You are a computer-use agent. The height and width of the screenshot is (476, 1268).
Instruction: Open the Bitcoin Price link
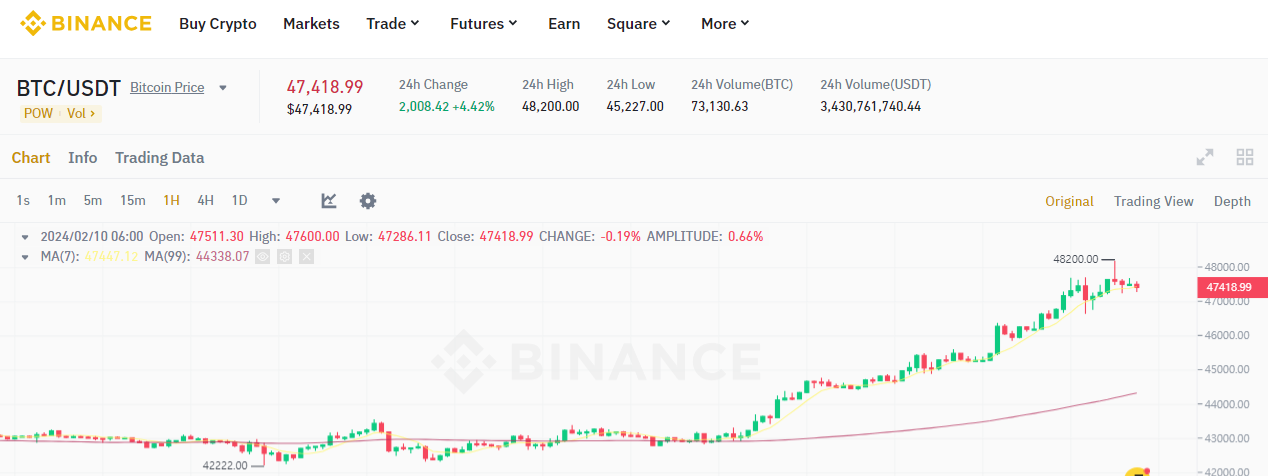[x=167, y=87]
